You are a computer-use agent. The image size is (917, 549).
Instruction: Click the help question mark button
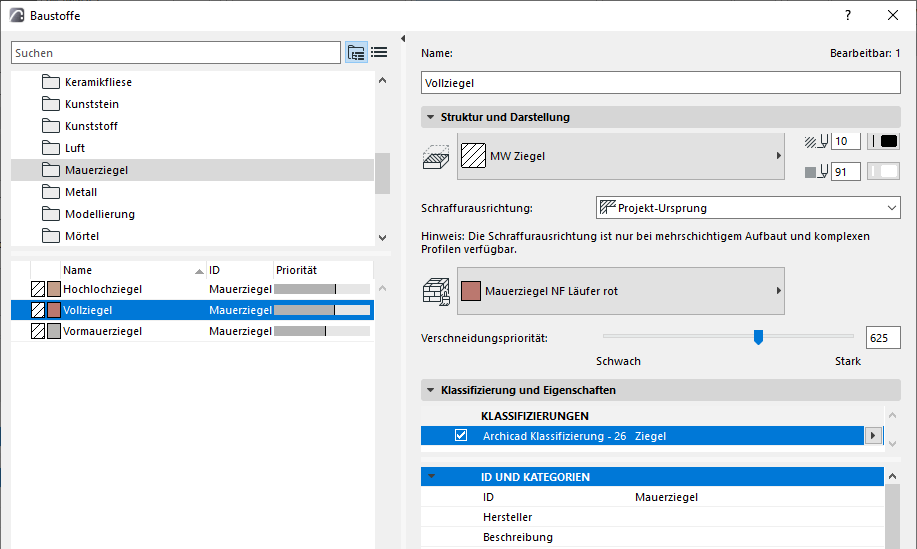click(848, 15)
